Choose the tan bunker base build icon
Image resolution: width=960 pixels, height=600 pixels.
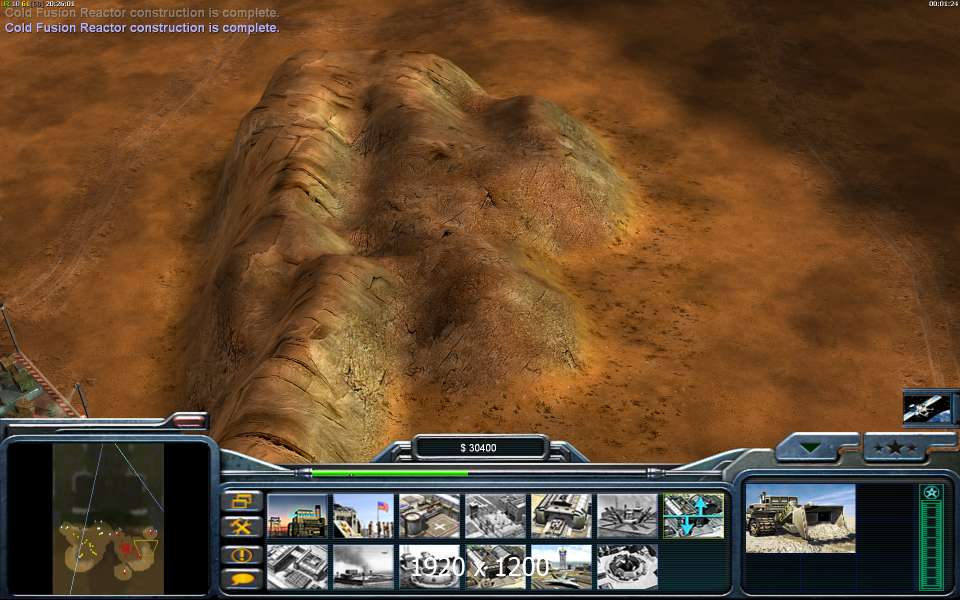point(562,517)
